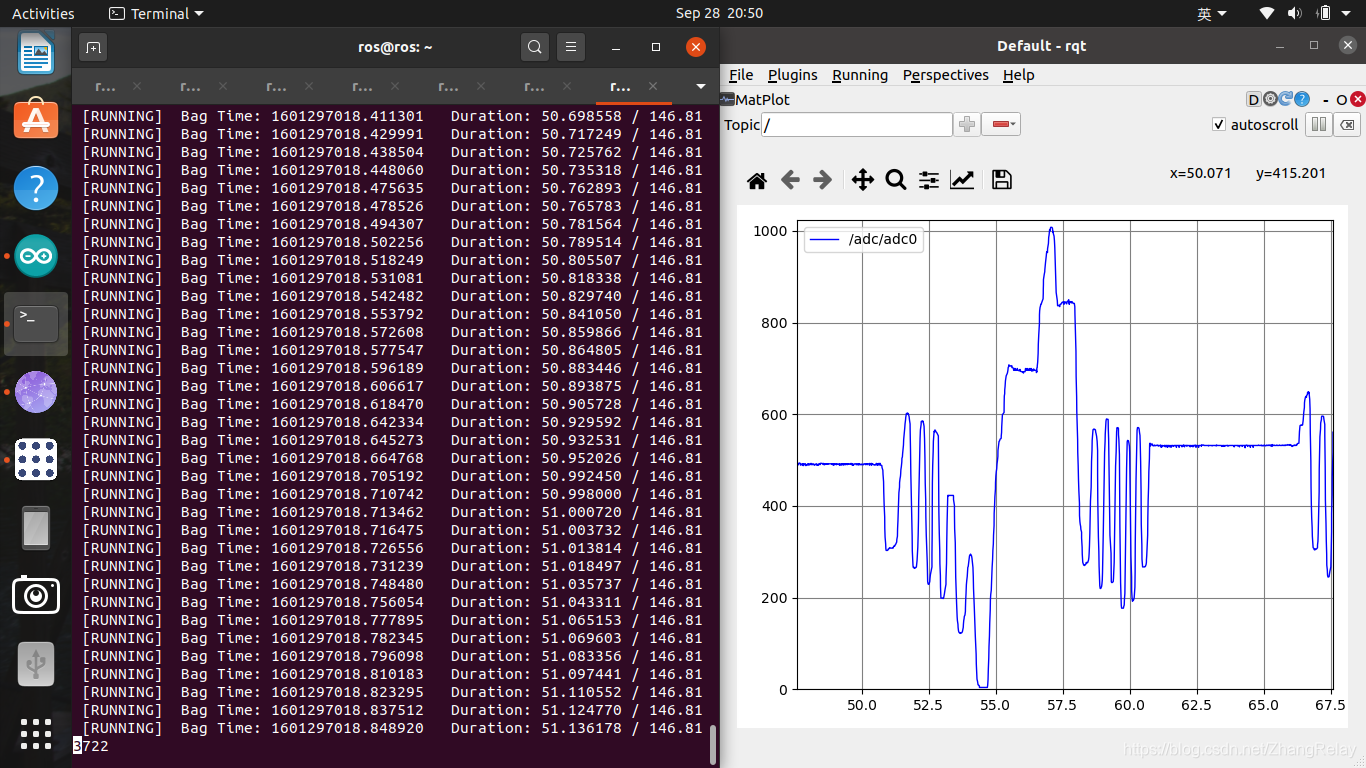Viewport: 1366px width, 768px height.
Task: Click the Default - rqt window title
Action: [x=1041, y=46]
